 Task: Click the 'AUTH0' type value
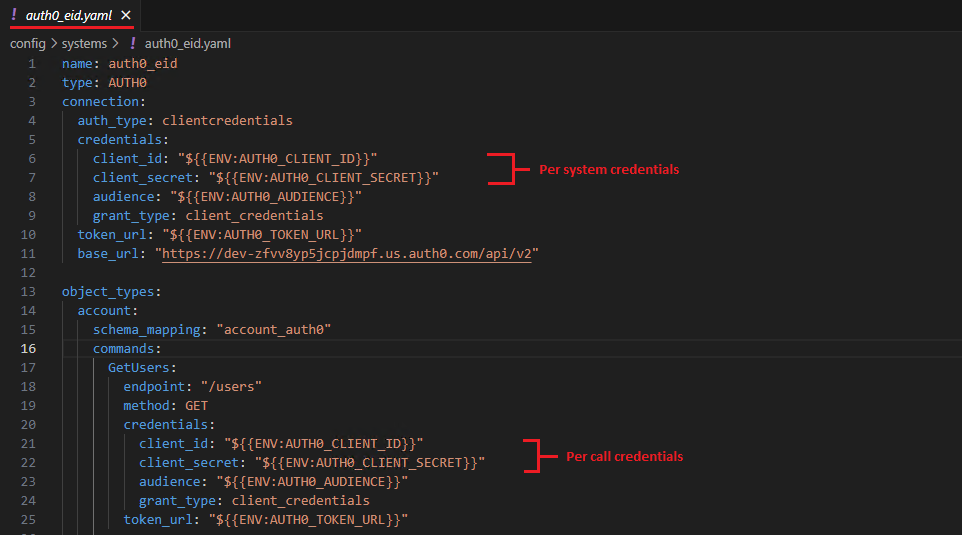click(x=128, y=83)
